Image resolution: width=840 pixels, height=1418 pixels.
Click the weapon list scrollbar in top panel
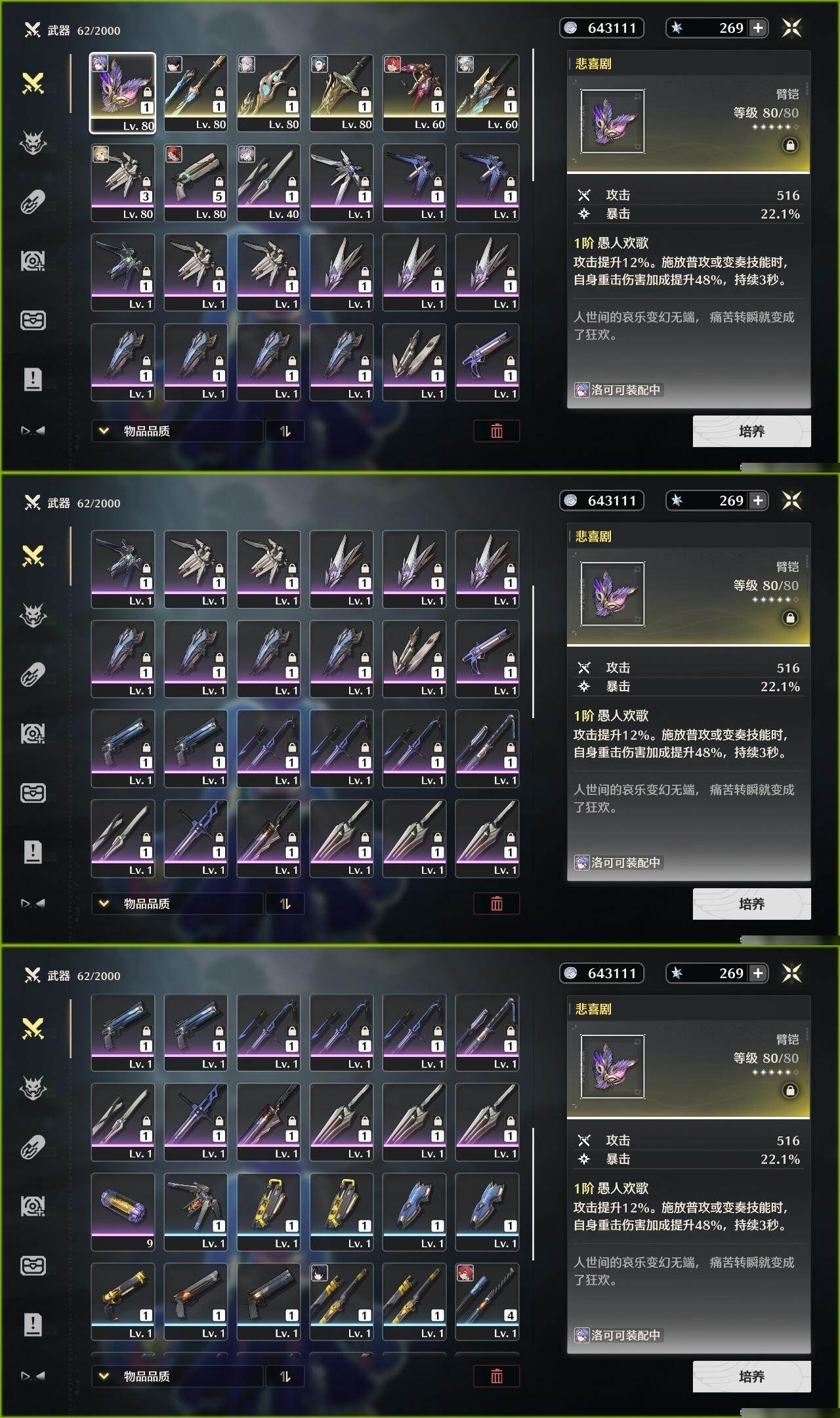(533, 115)
